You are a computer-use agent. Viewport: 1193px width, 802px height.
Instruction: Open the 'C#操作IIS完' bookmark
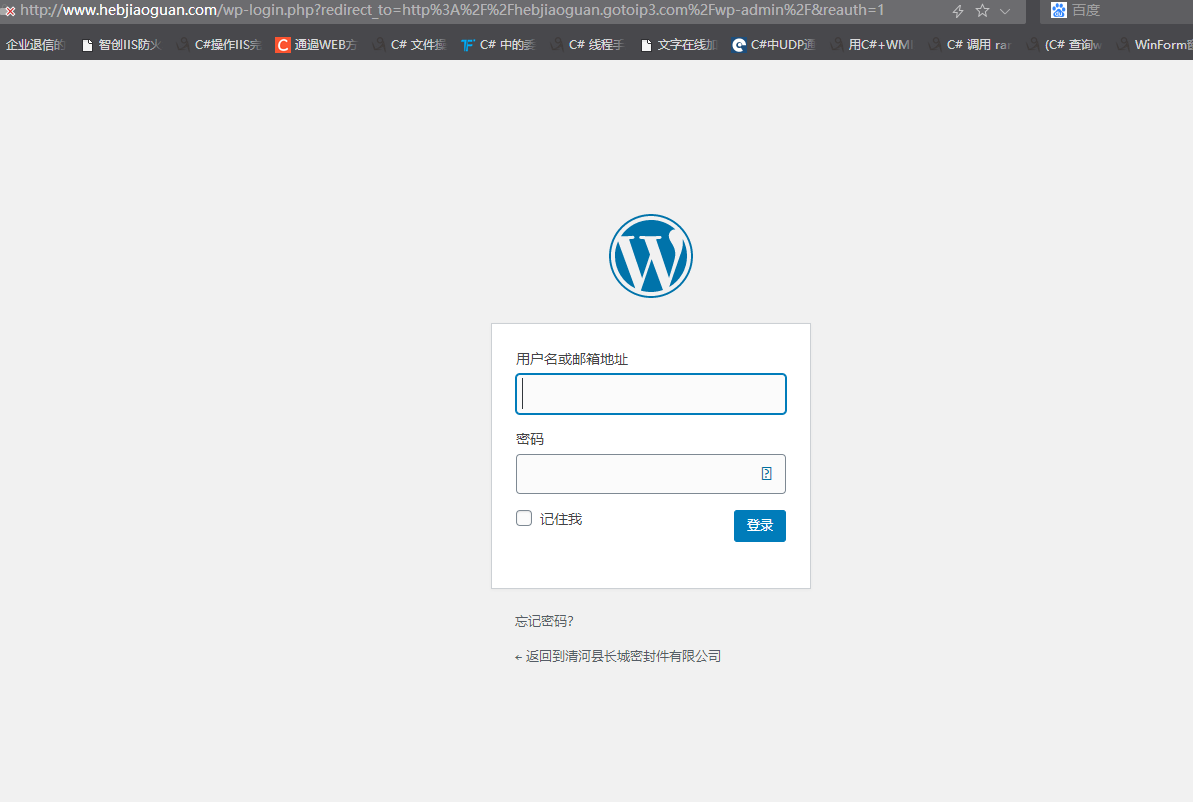coord(220,45)
